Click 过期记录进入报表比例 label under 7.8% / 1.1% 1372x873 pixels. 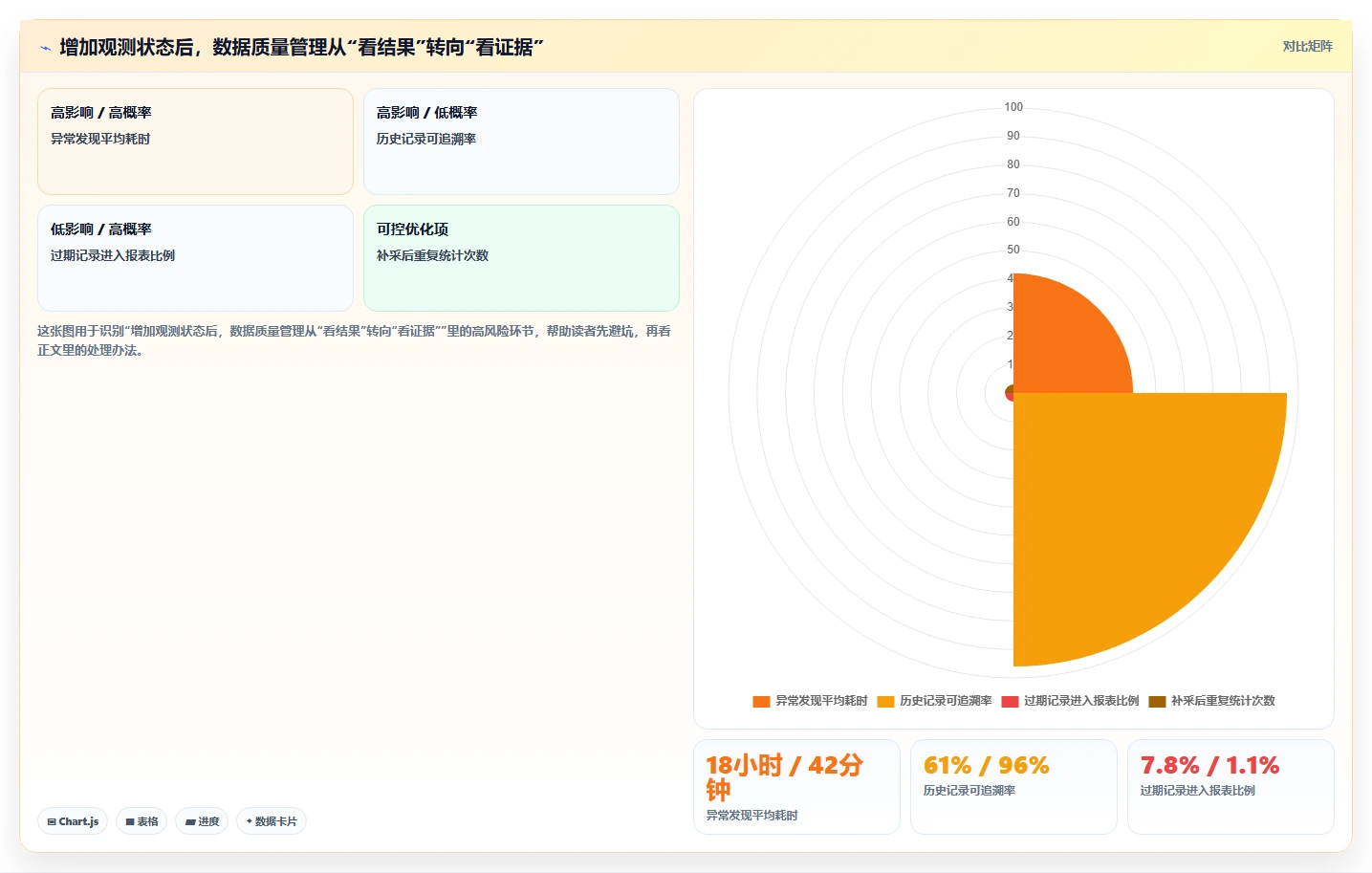[x=1197, y=791]
